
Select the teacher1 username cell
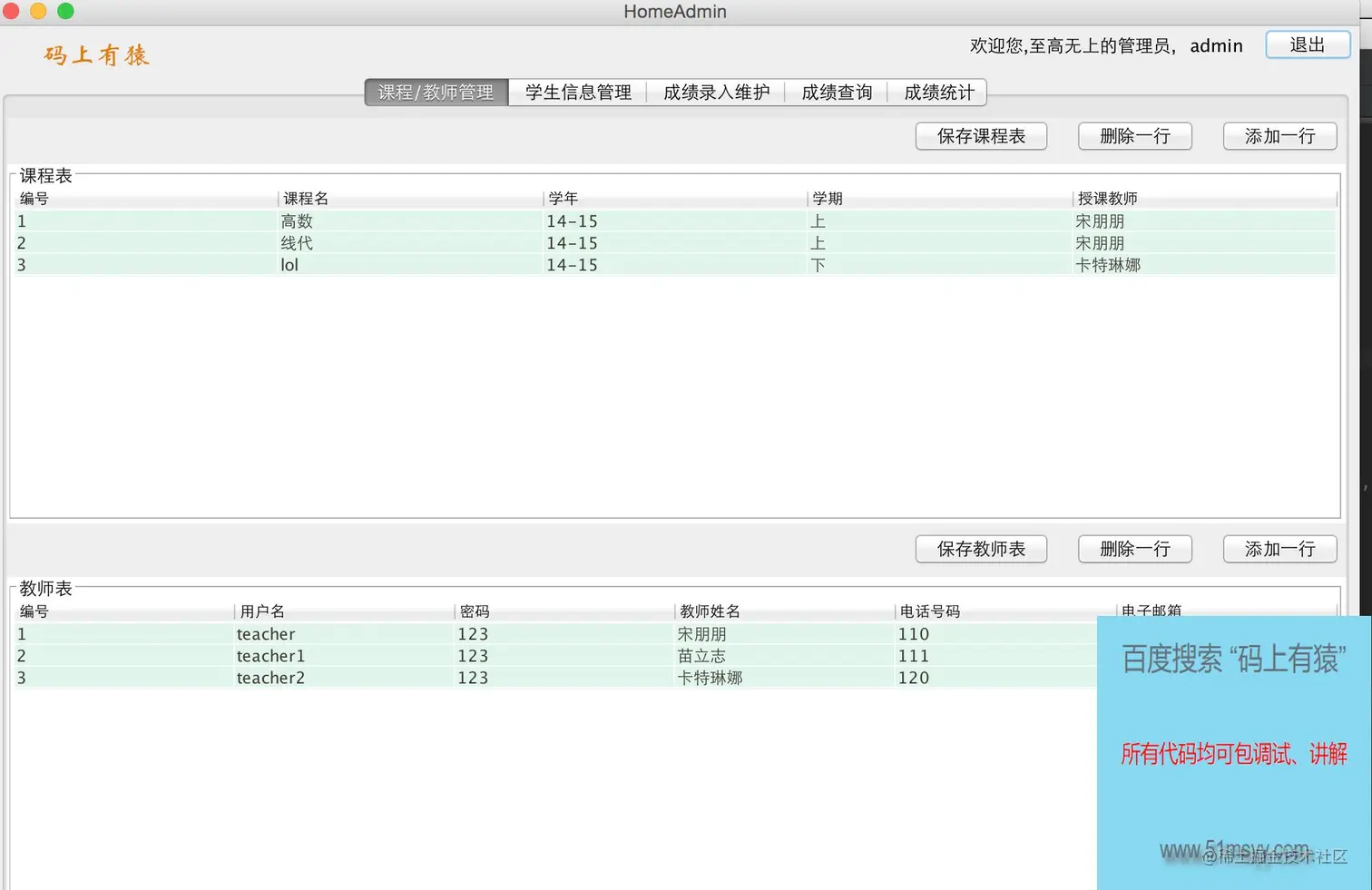(344, 656)
